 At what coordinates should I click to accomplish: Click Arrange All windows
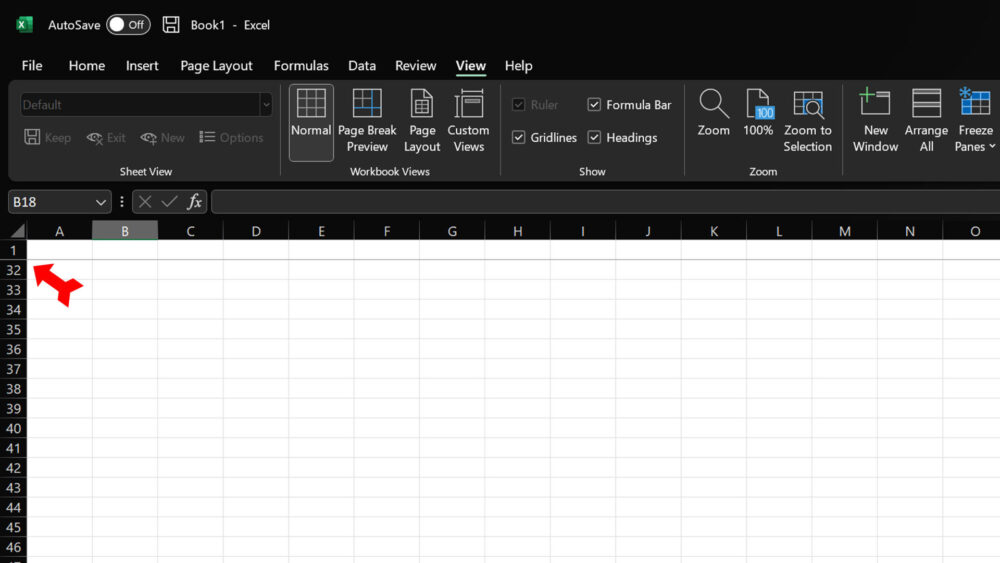[926, 104]
